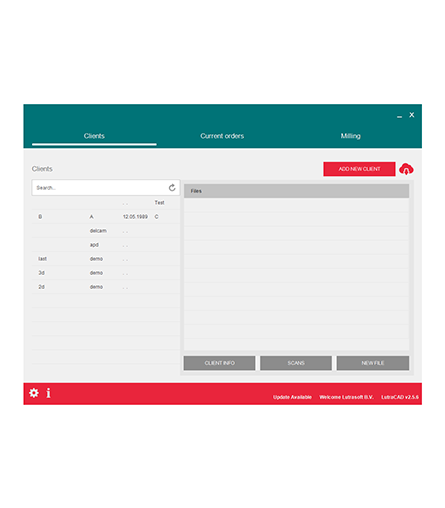Open the info icon in footer
The image size is (445, 508).
49,393
